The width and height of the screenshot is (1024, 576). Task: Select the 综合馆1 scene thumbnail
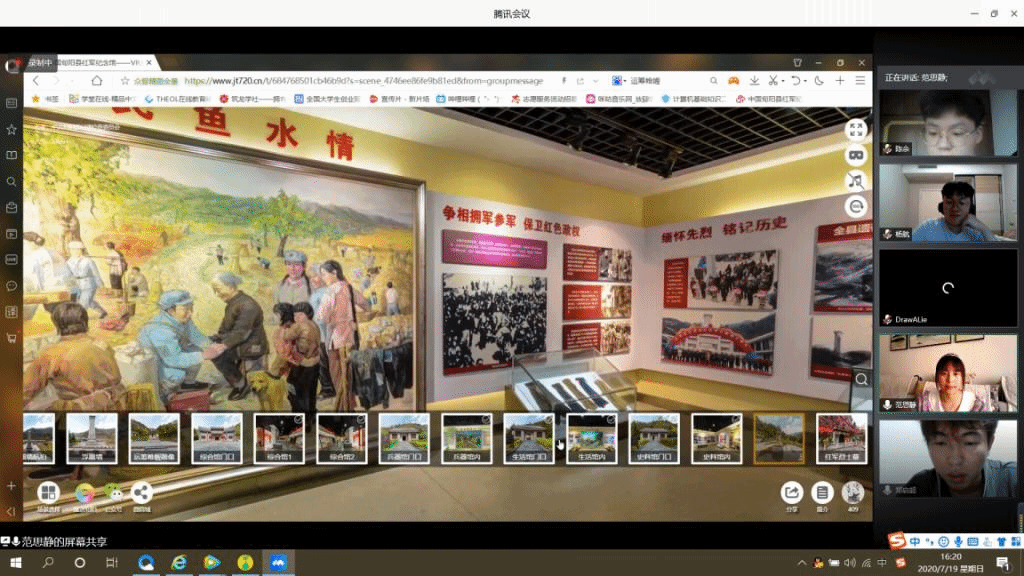[x=279, y=439]
